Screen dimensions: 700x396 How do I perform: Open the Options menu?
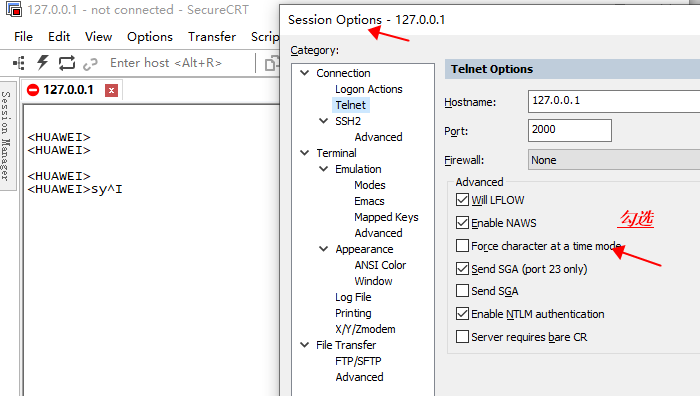[150, 37]
